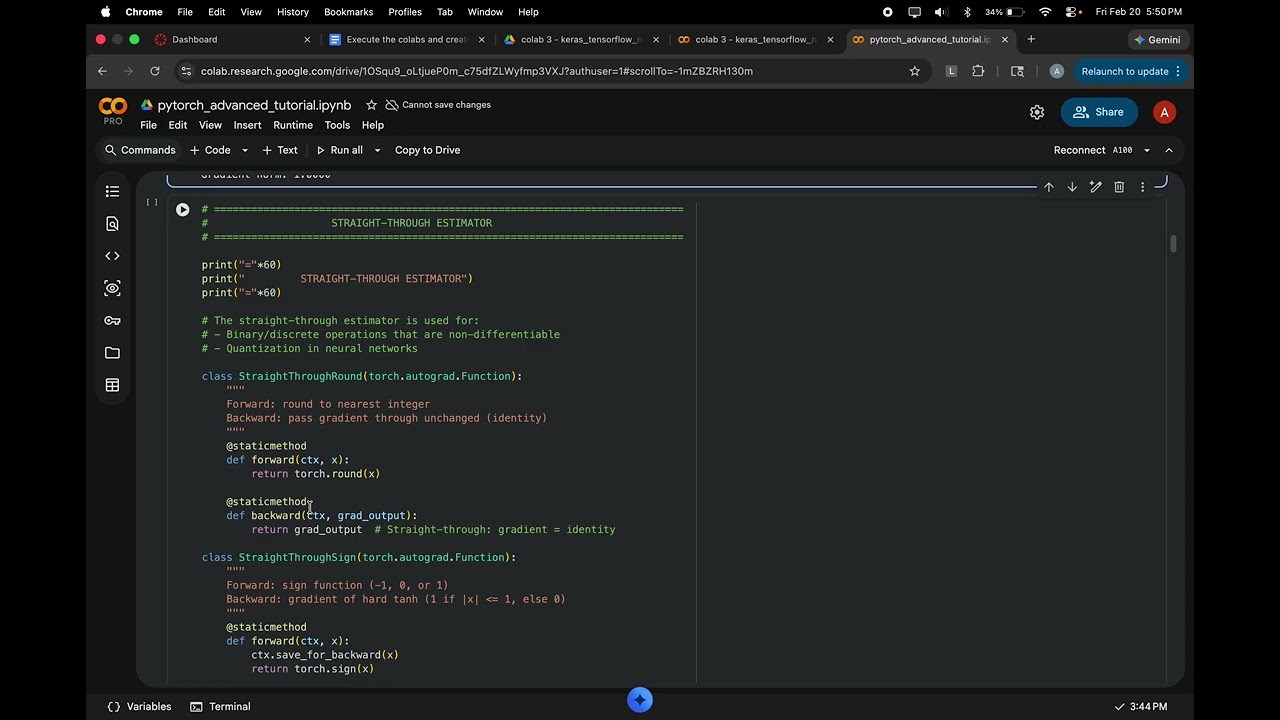Click the class StraightThroughSign code line
The width and height of the screenshot is (1280, 720).
(x=359, y=557)
